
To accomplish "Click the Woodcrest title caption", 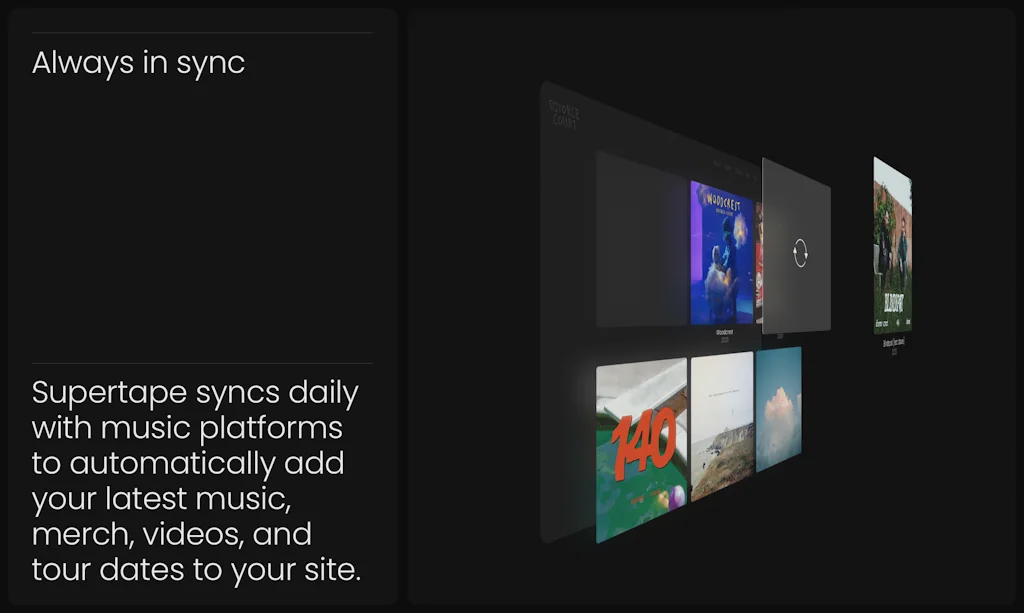I will [724, 332].
